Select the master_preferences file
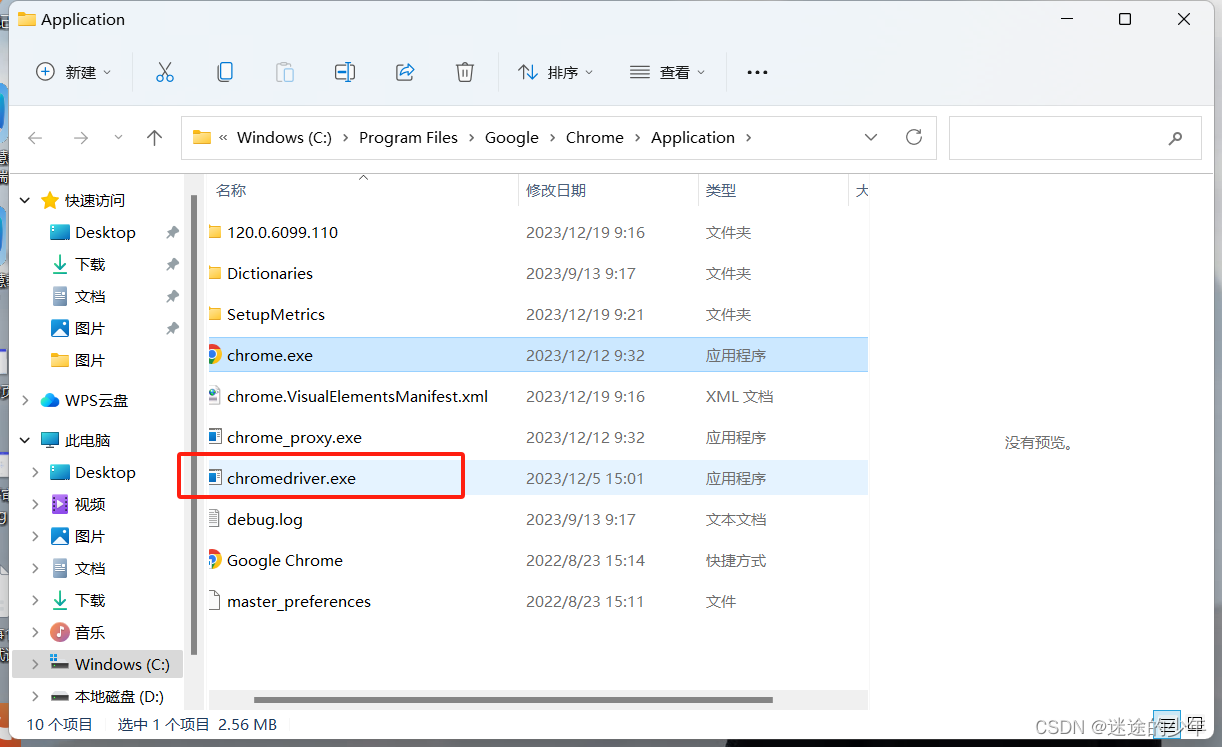Screen dimensions: 1222x747 (x=537, y=601)
